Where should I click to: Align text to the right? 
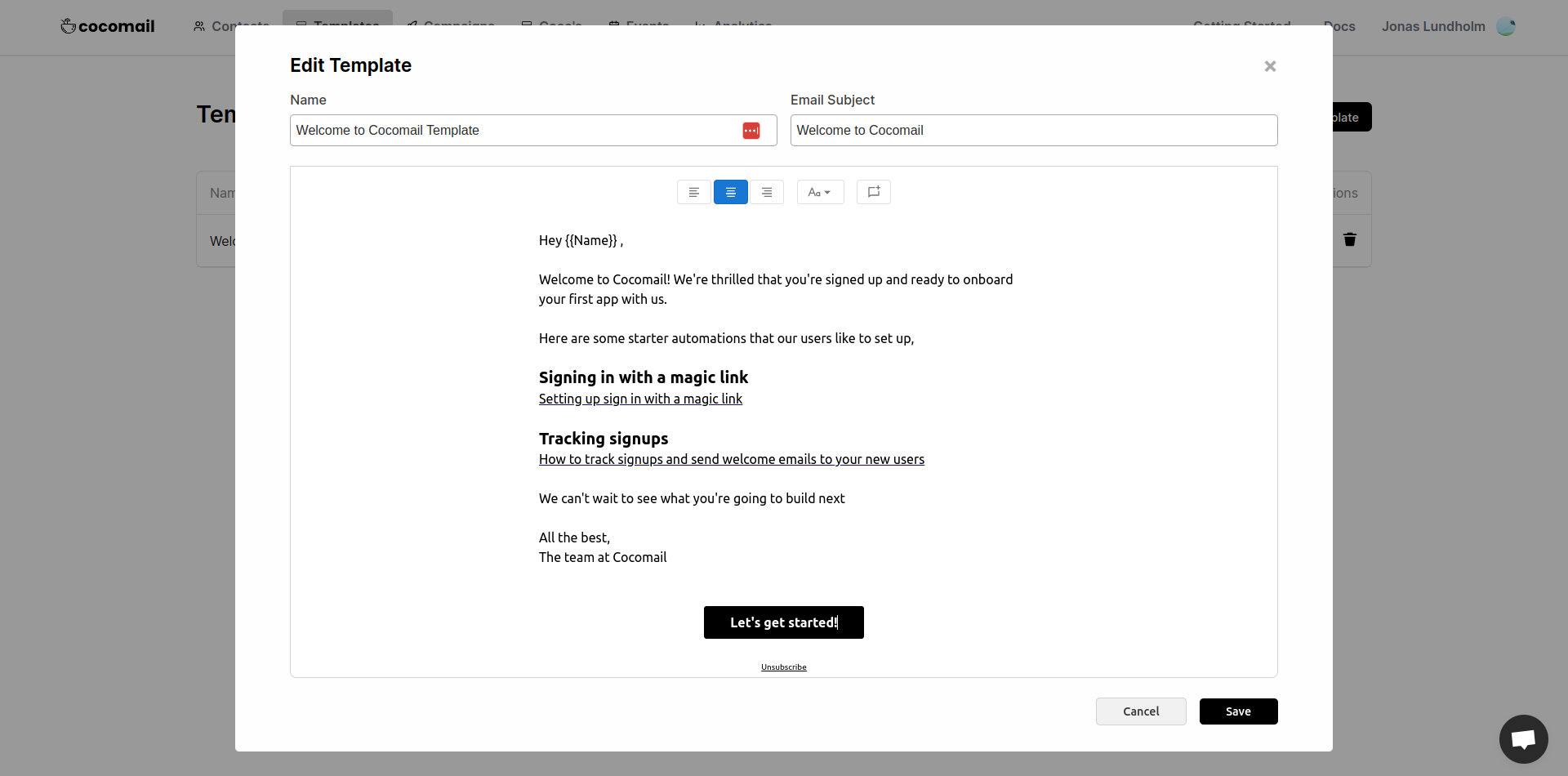(767, 192)
